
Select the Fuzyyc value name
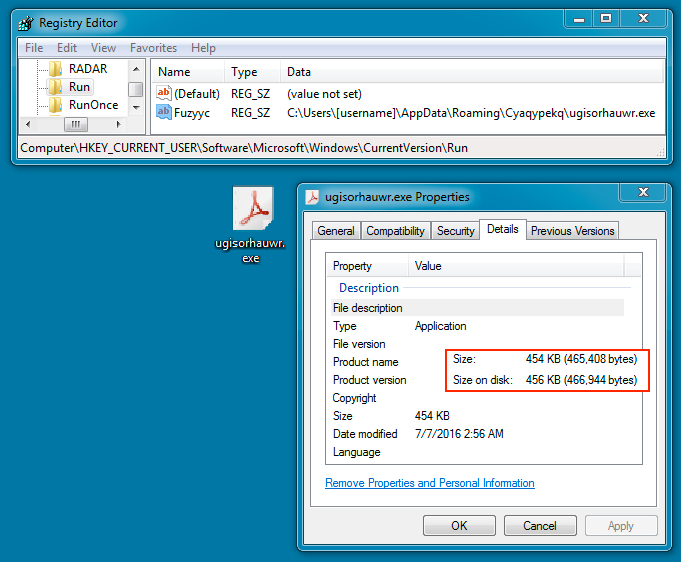[192, 113]
